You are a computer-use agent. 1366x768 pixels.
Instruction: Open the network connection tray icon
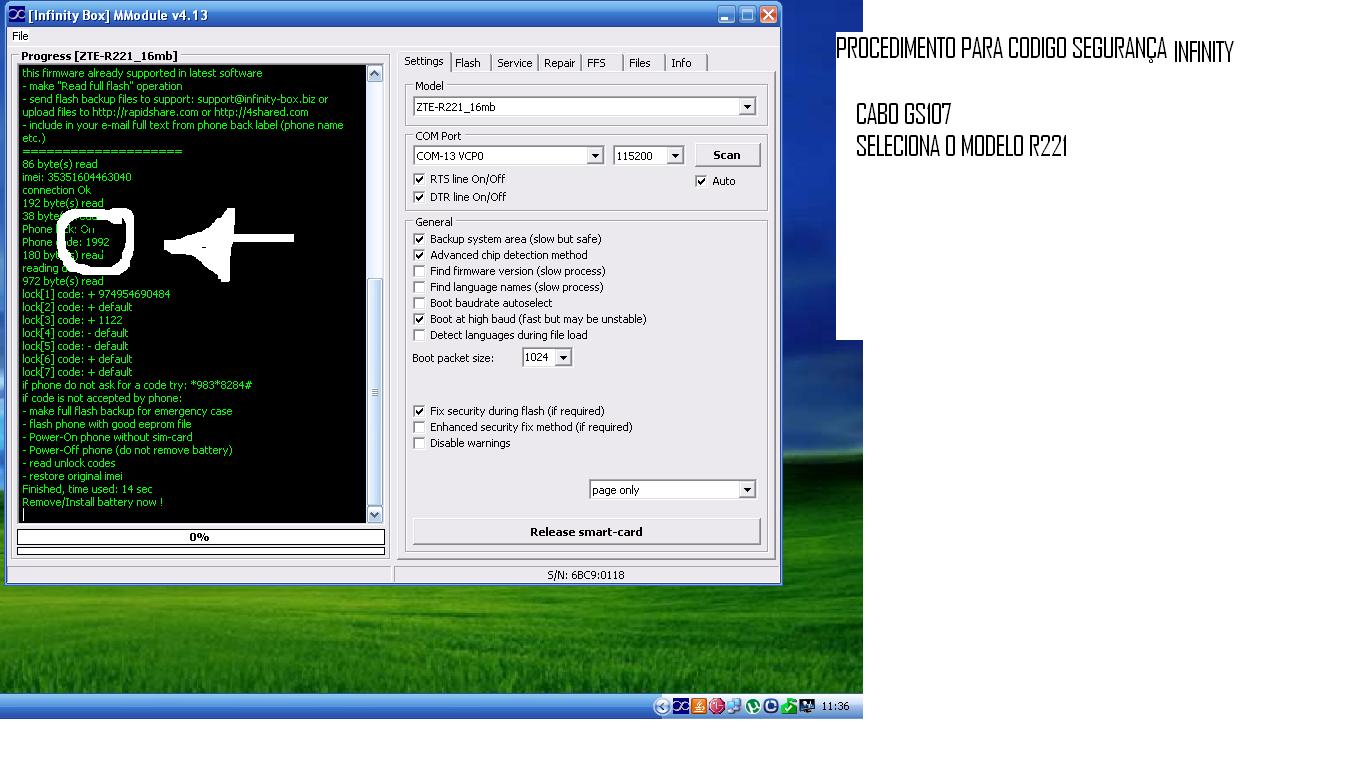(734, 706)
